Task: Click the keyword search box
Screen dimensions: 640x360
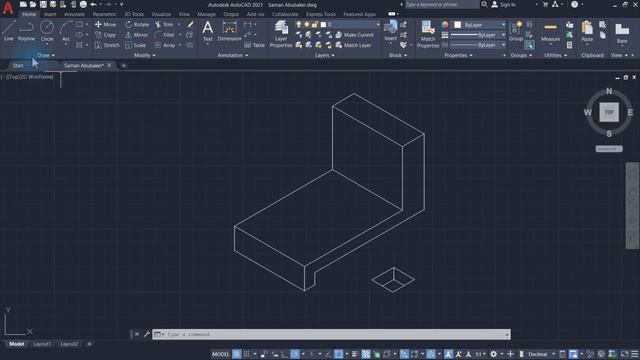Action: (442, 4)
